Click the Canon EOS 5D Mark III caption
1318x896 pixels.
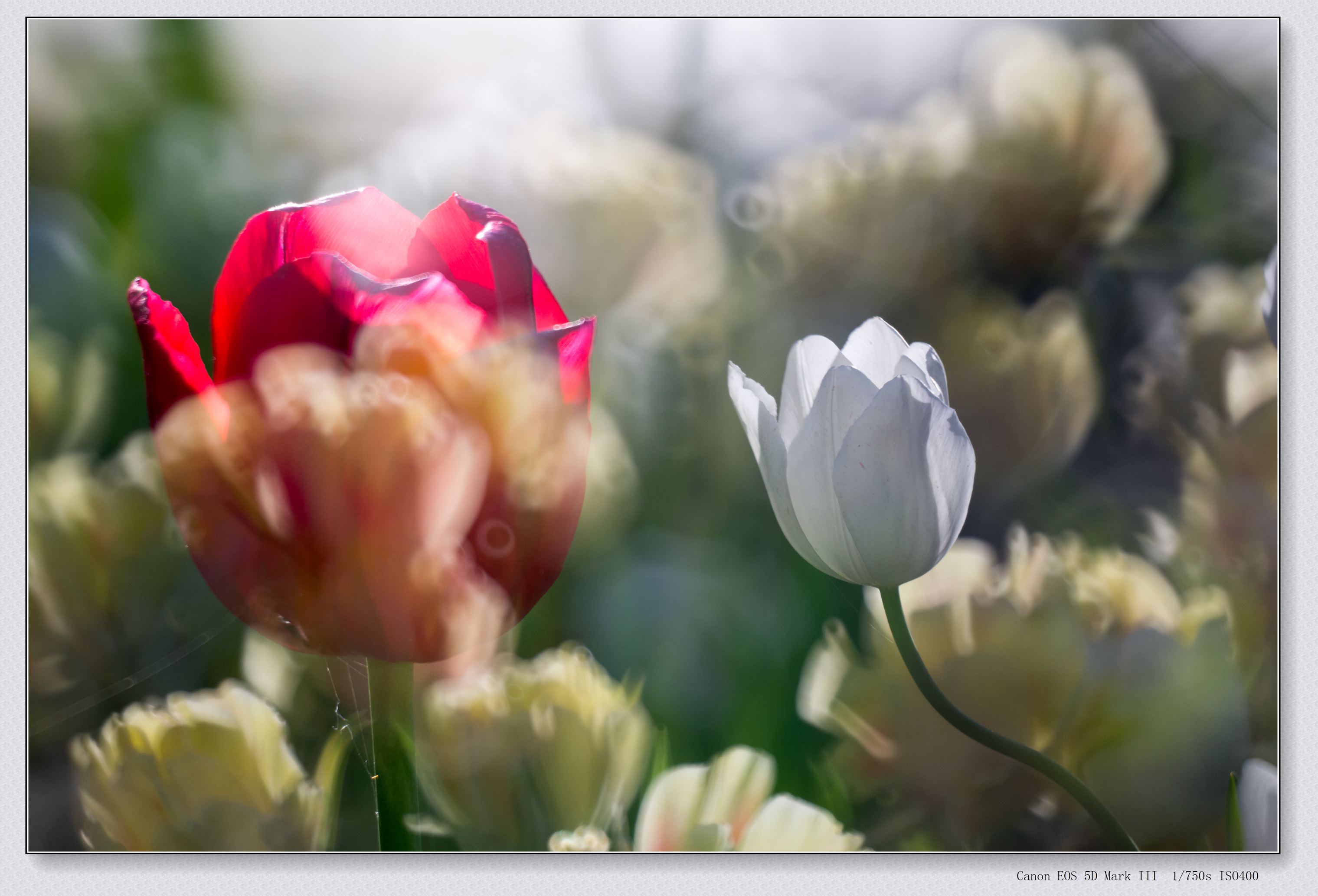point(1086,876)
